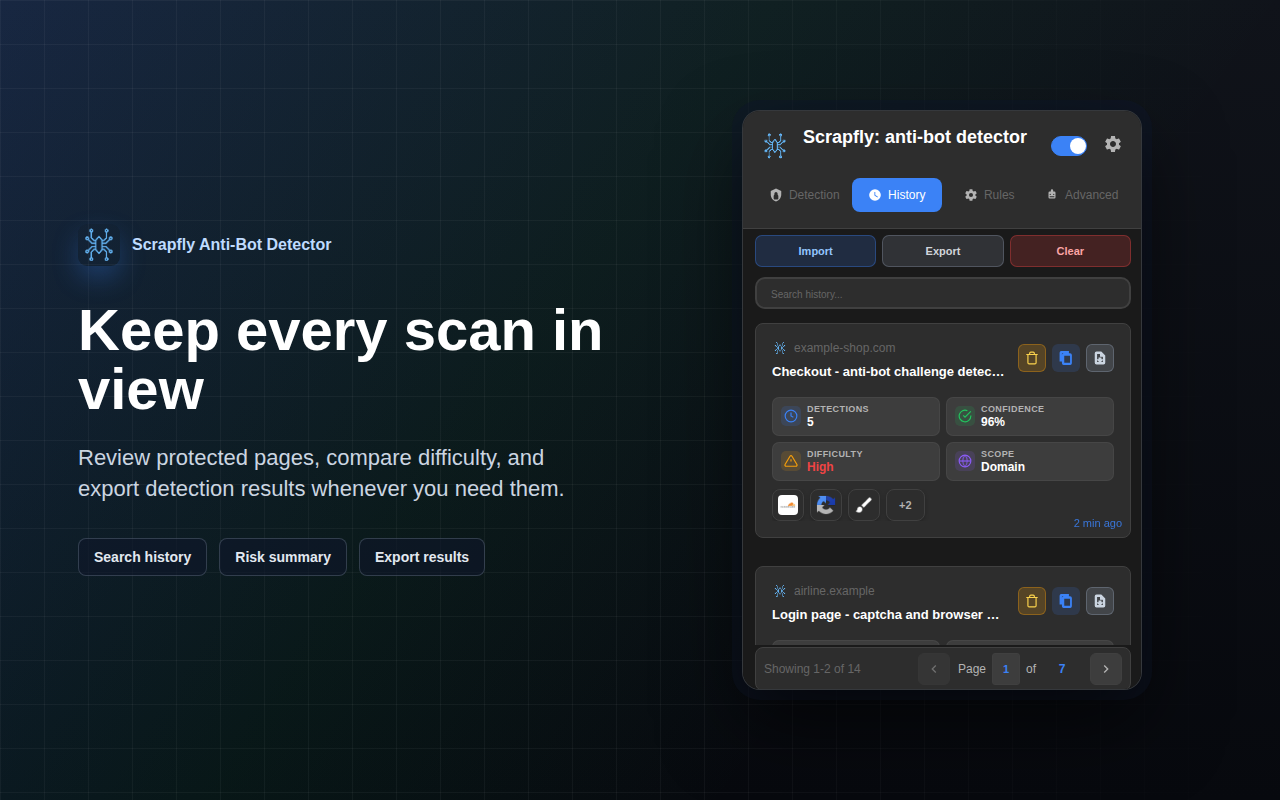The width and height of the screenshot is (1280, 800).
Task: Click the 'Scrapfly Anti-Bot Detector' brand text
Action: 232,245
